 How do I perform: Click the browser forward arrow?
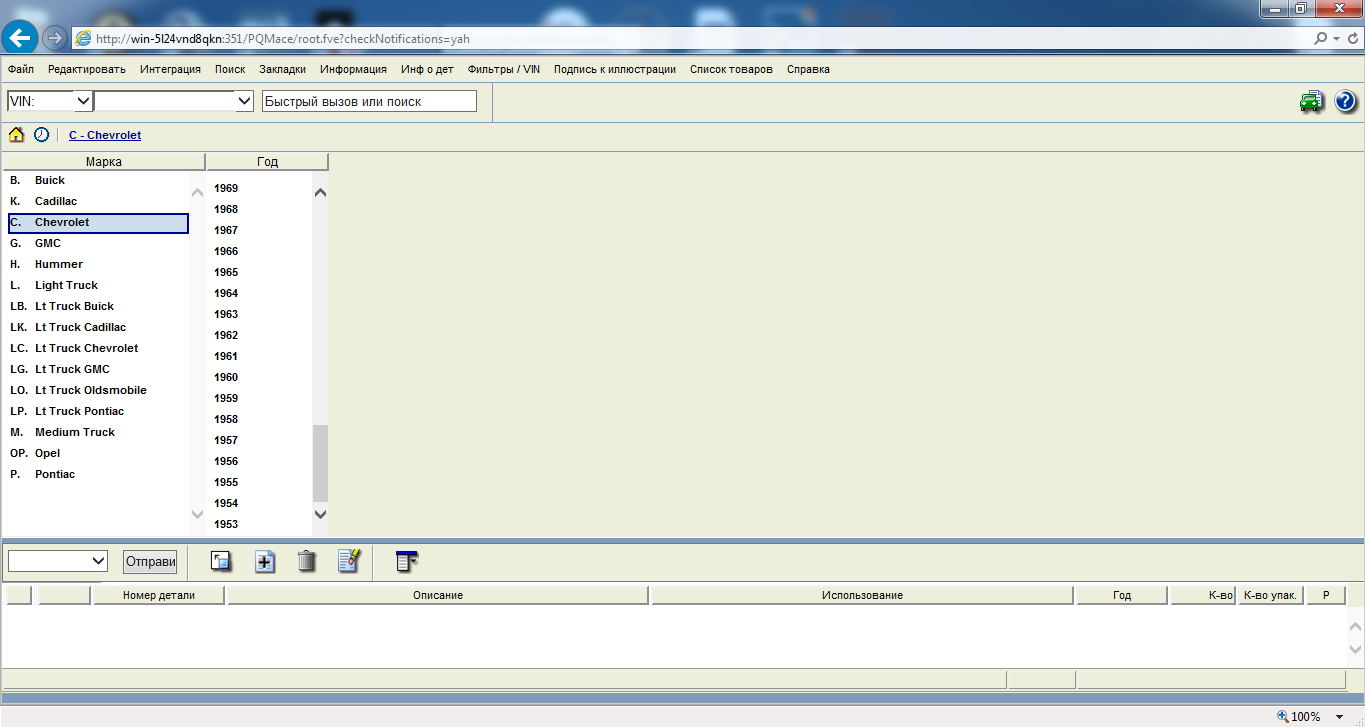tap(54, 39)
